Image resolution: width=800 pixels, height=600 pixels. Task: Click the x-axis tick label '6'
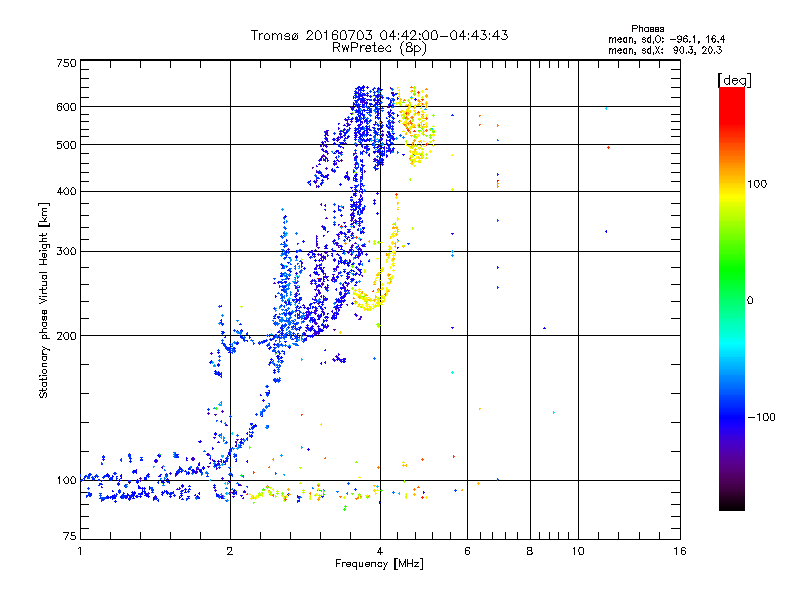click(x=467, y=551)
